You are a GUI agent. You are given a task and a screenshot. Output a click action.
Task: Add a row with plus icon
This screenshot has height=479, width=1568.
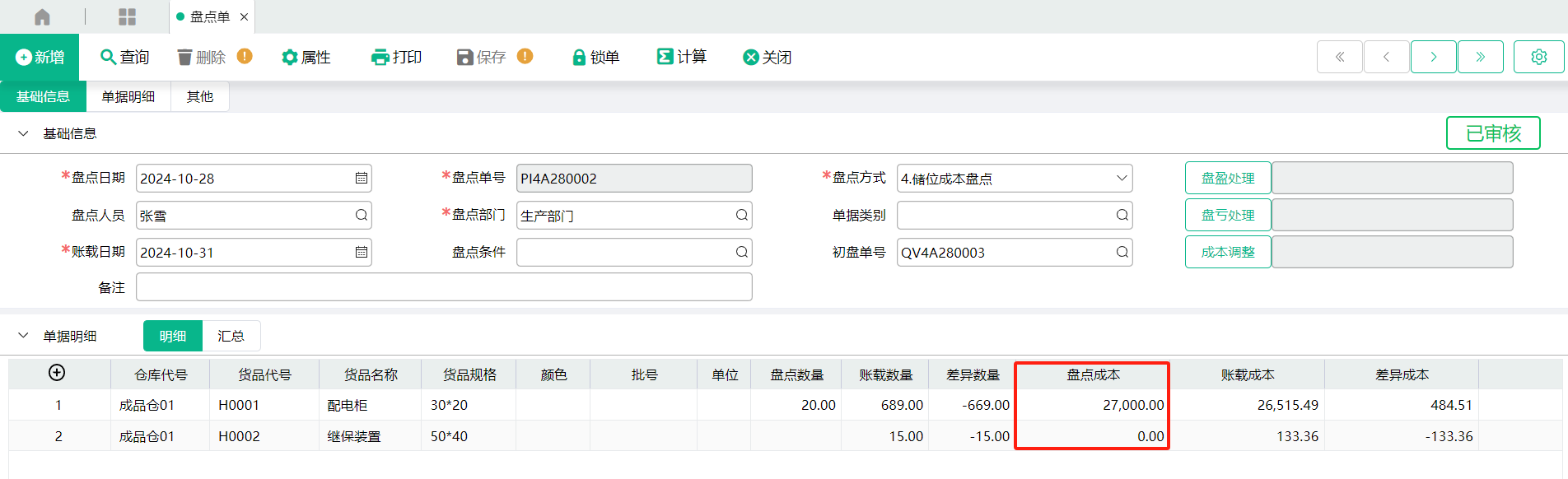coord(57,373)
